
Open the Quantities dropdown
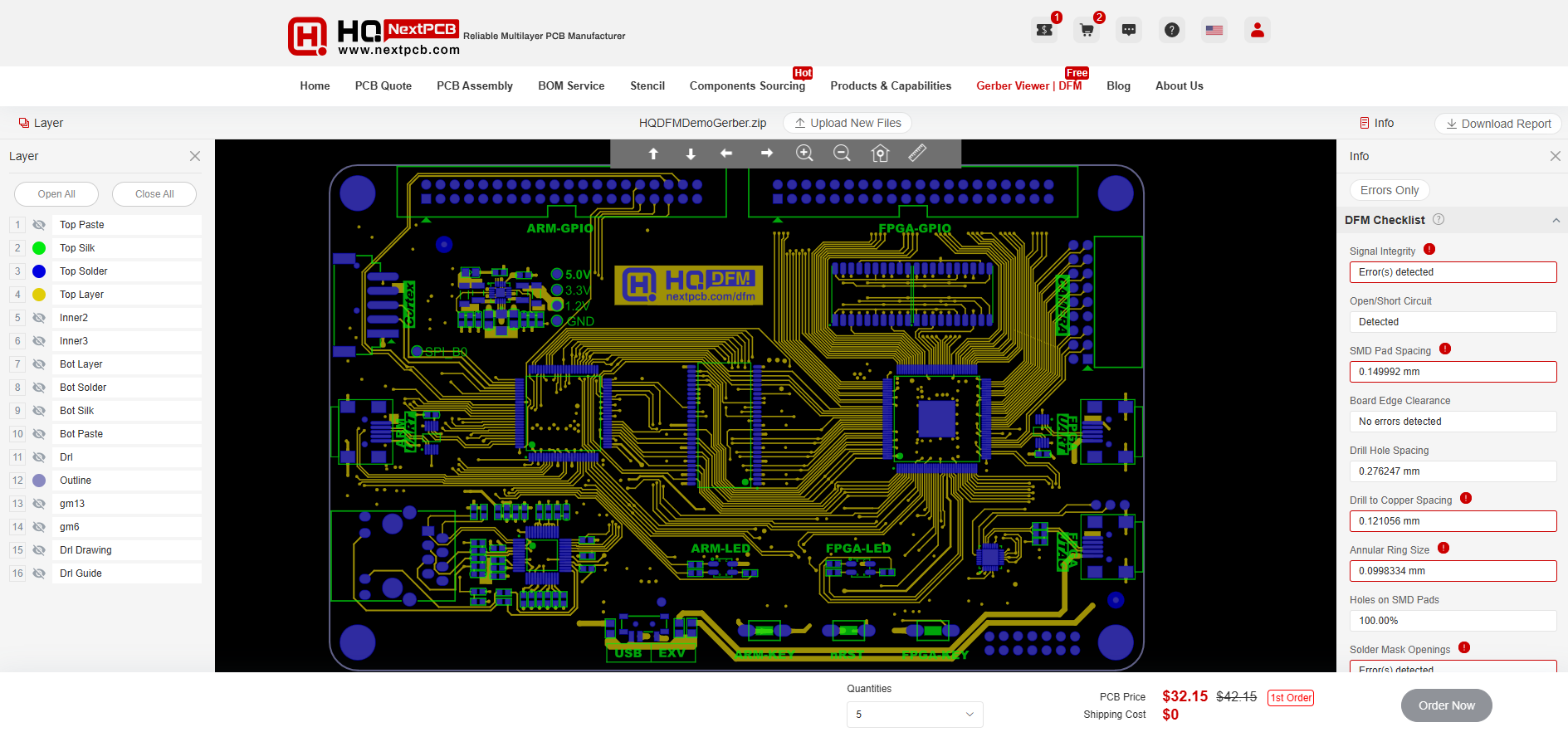coord(914,715)
